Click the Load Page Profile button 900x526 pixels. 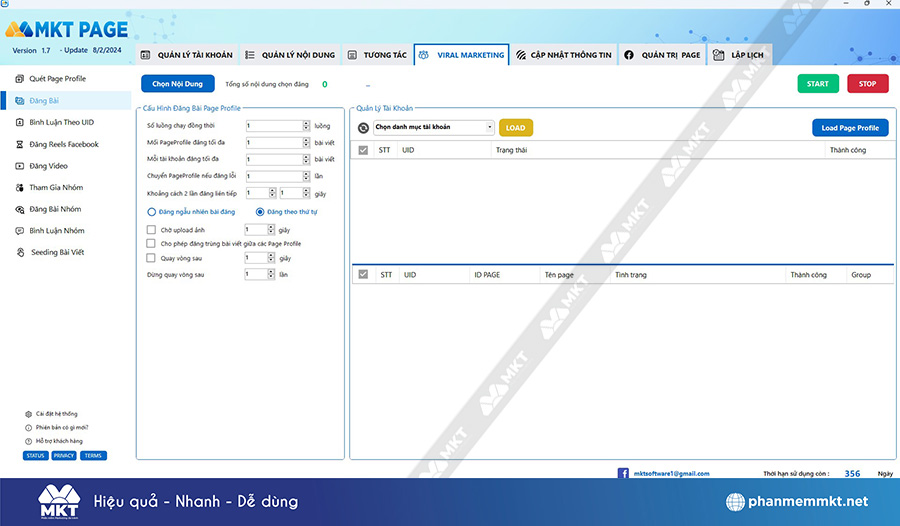click(850, 127)
